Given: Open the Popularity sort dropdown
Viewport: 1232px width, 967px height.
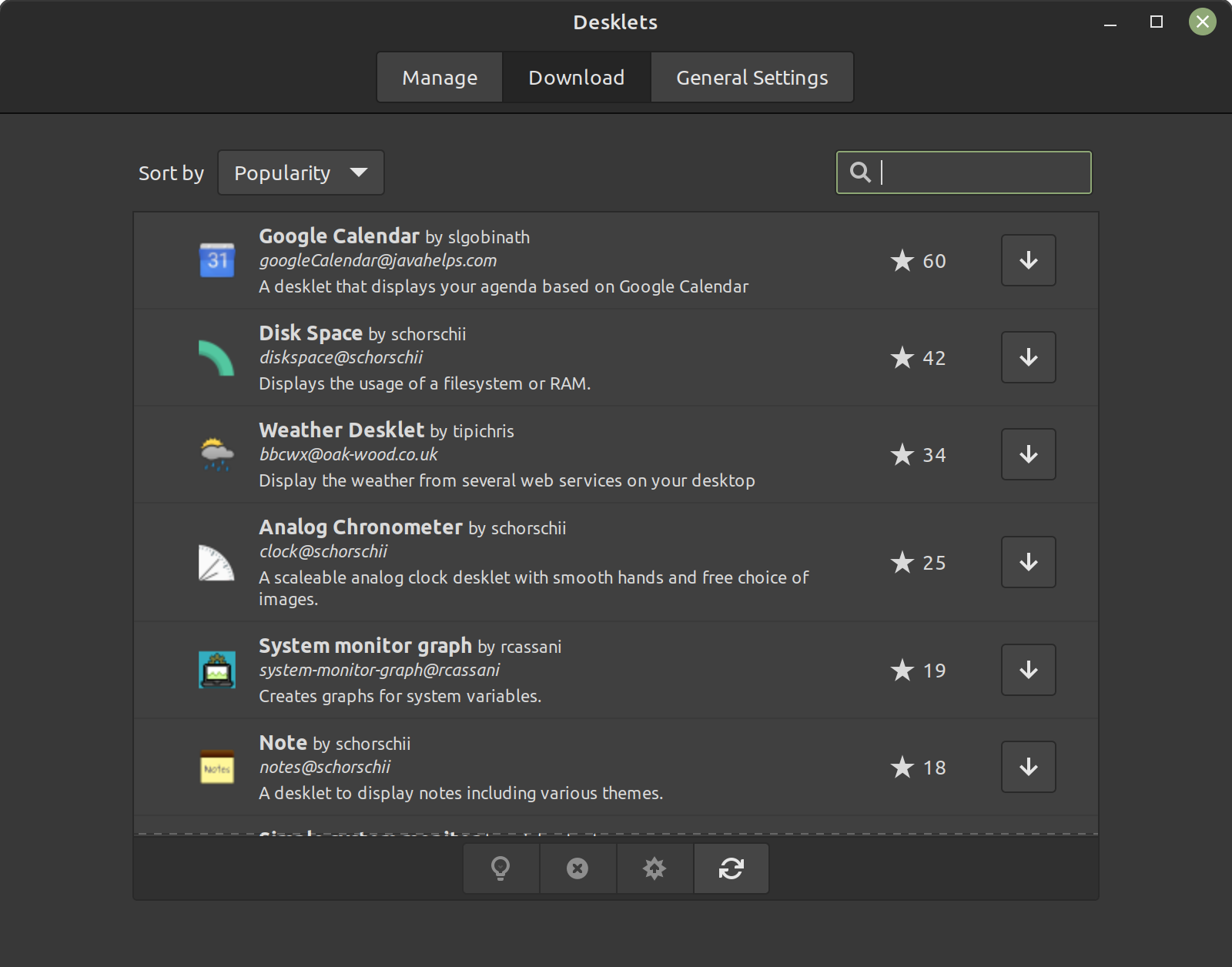Looking at the screenshot, I should [300, 172].
